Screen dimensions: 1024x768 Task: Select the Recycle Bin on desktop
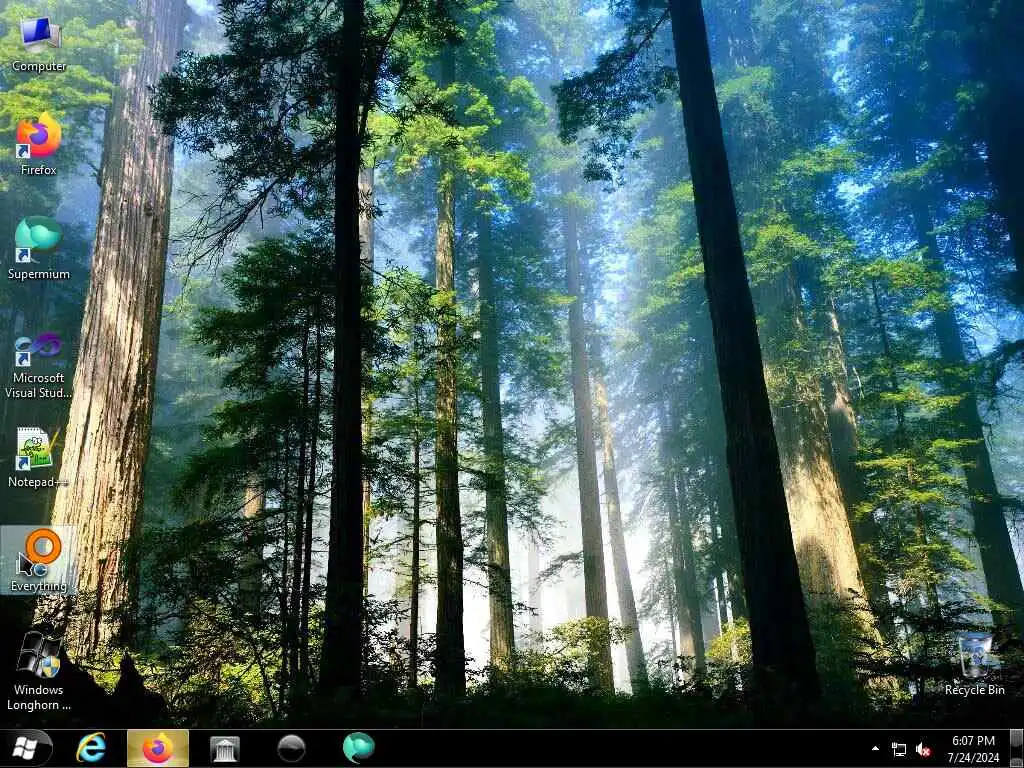(974, 664)
